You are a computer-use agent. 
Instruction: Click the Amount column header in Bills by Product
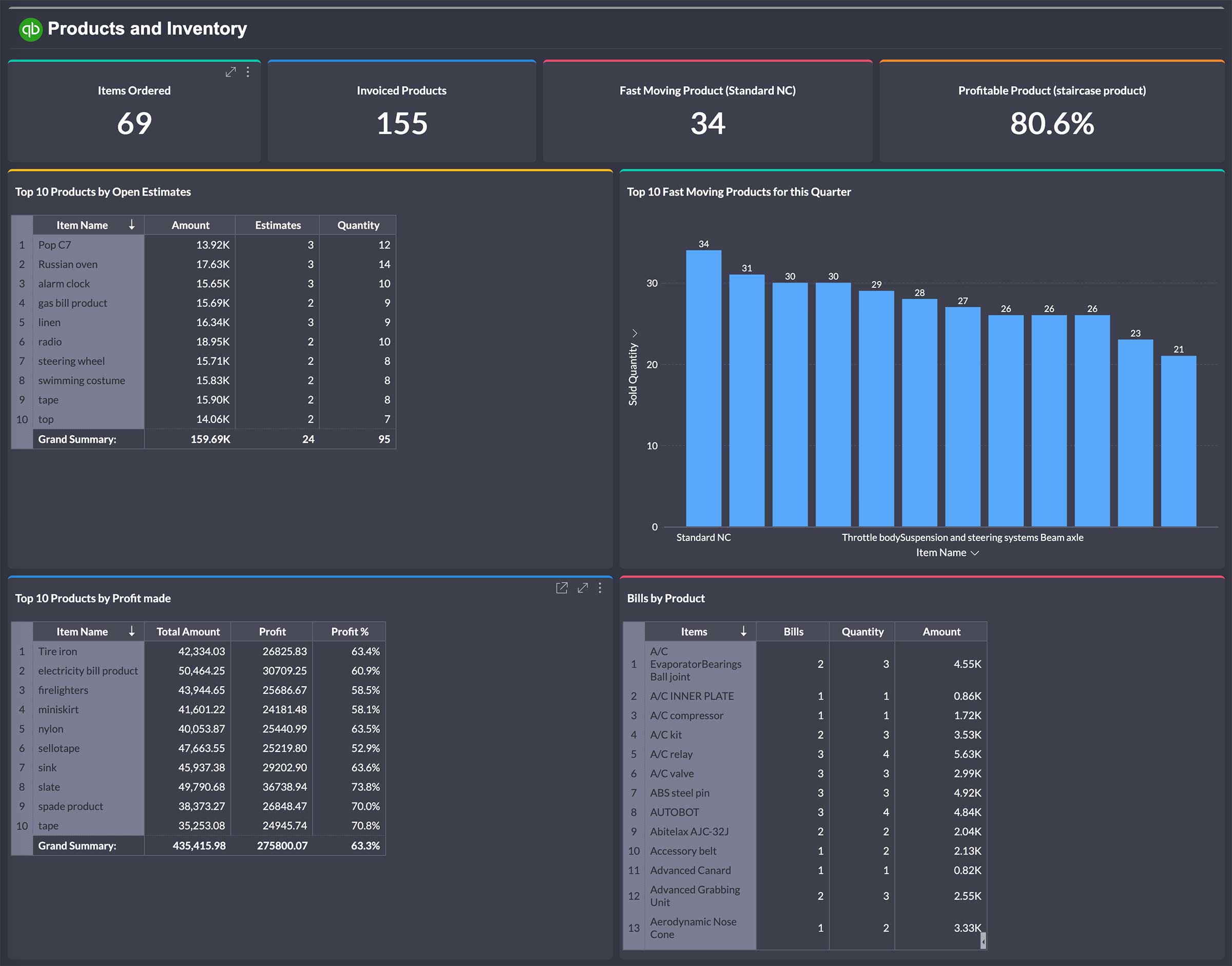(x=941, y=631)
